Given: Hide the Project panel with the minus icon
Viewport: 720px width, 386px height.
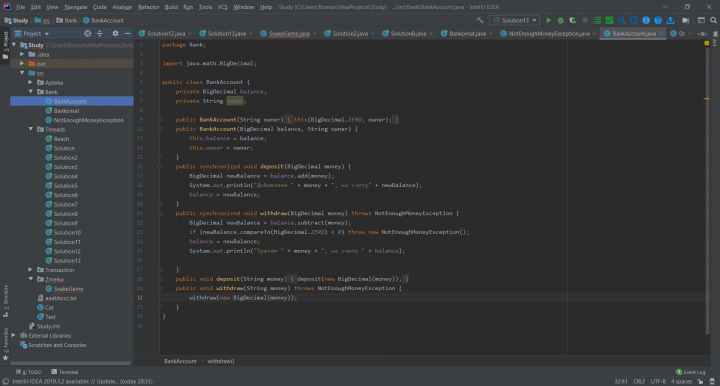Looking at the screenshot, I should click(x=127, y=34).
